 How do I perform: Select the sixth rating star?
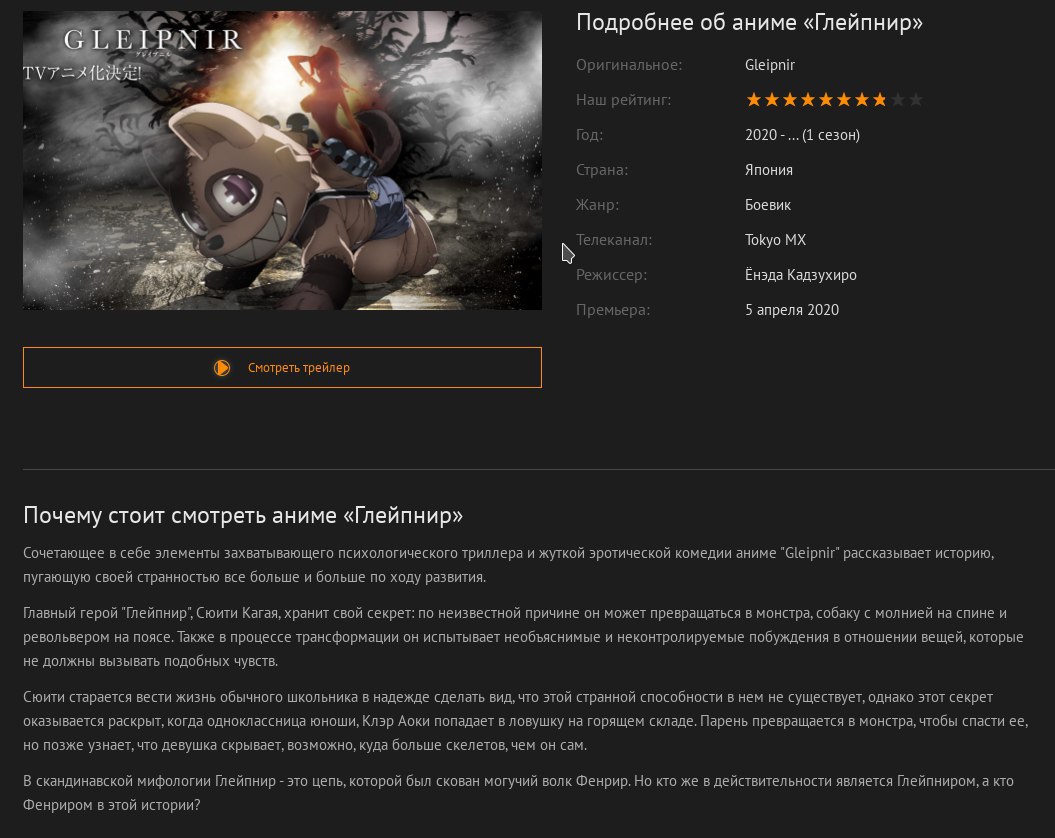[x=844, y=100]
